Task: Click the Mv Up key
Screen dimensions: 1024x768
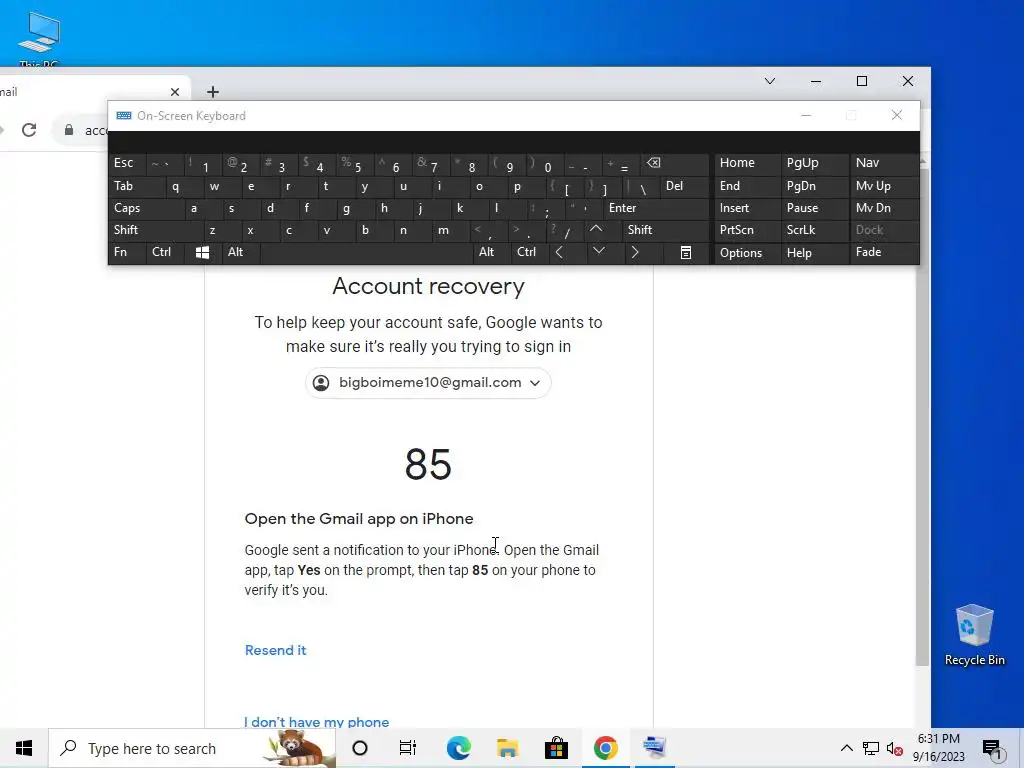Action: 884,186
